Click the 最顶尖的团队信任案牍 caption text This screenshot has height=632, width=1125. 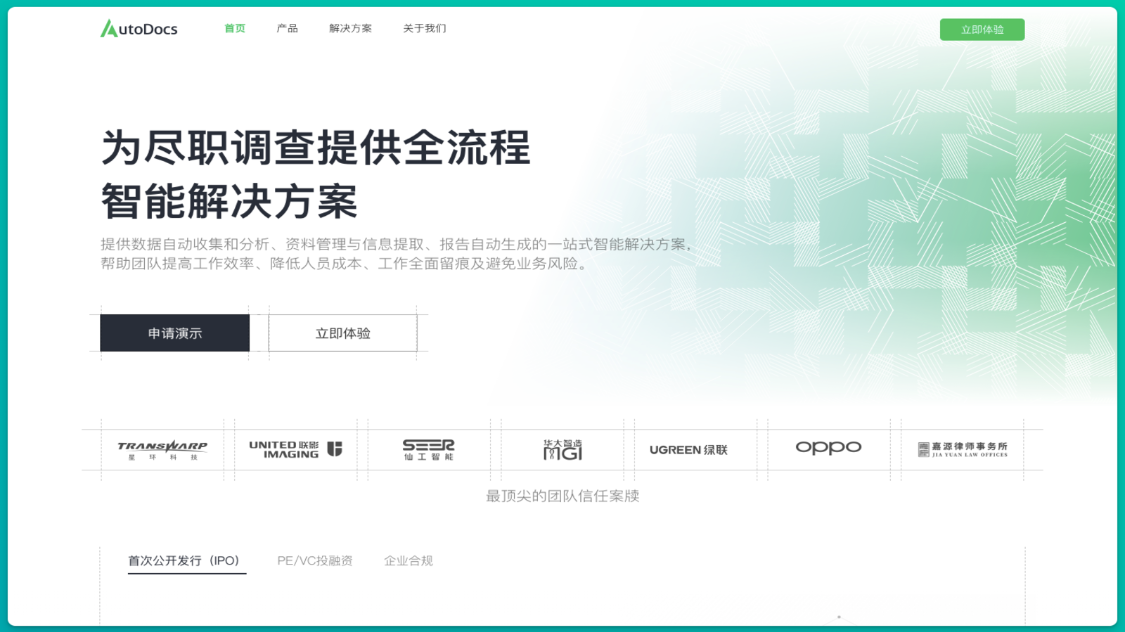(563, 495)
